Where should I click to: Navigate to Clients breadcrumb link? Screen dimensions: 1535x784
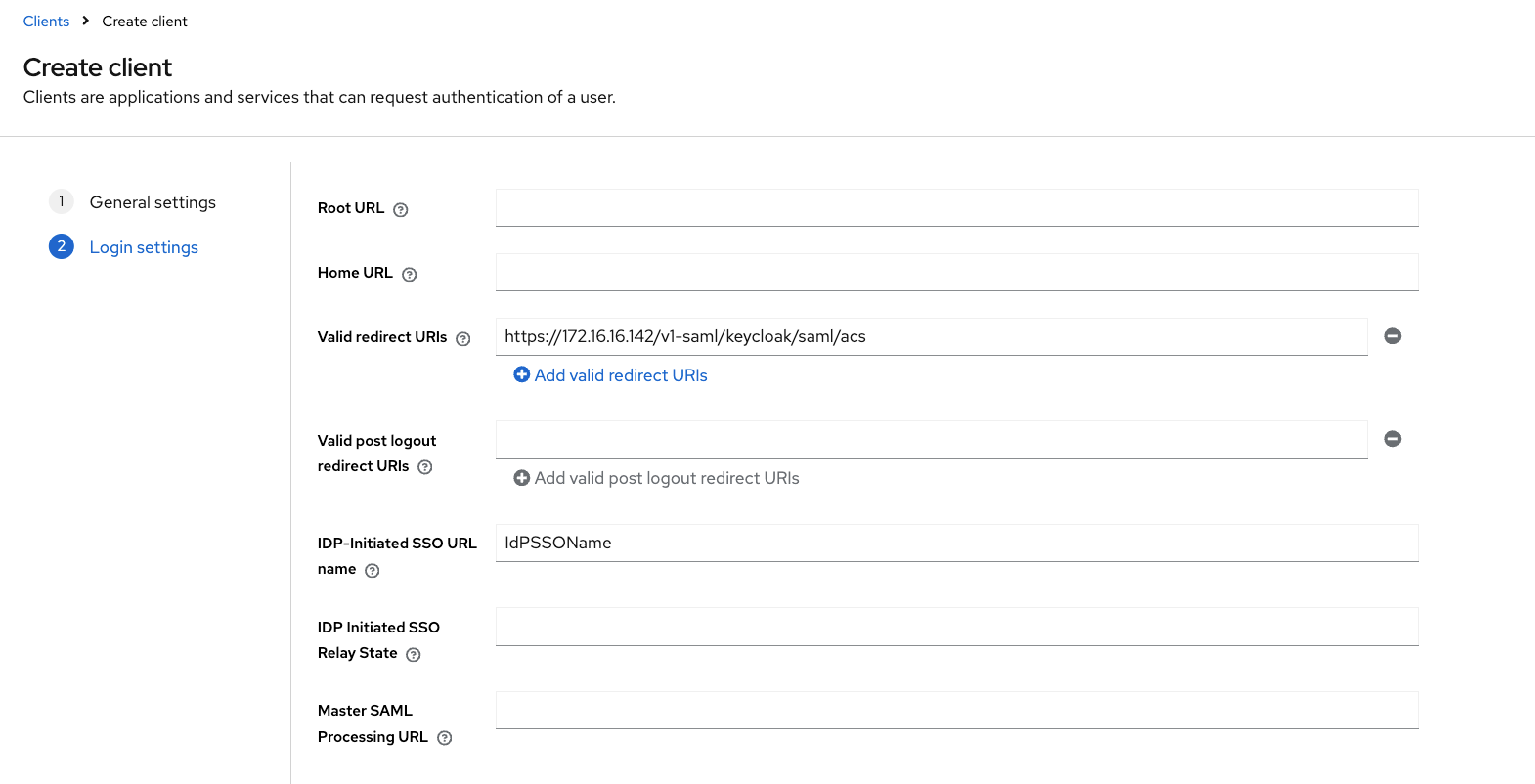point(46,22)
